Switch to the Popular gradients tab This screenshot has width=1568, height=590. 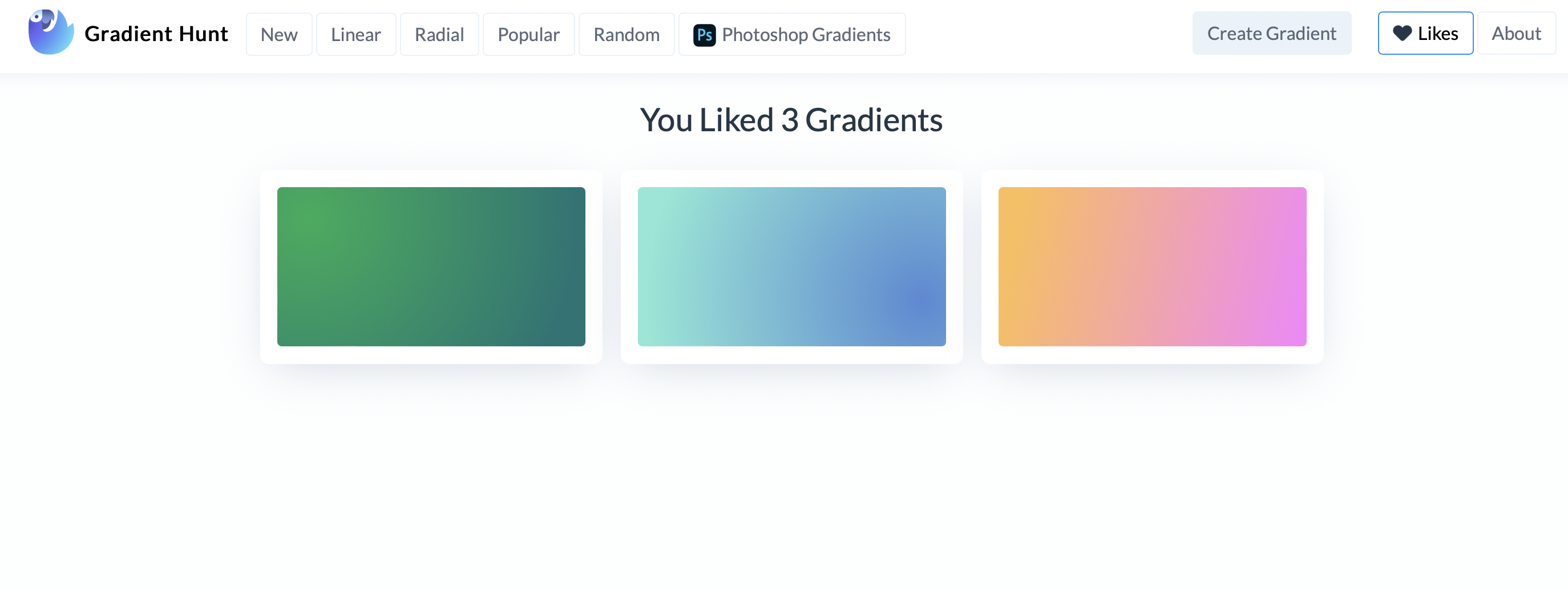(x=528, y=34)
